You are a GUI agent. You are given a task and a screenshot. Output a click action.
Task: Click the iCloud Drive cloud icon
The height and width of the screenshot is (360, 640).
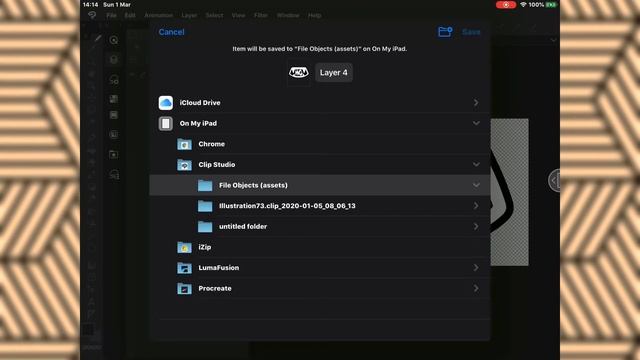[166, 103]
